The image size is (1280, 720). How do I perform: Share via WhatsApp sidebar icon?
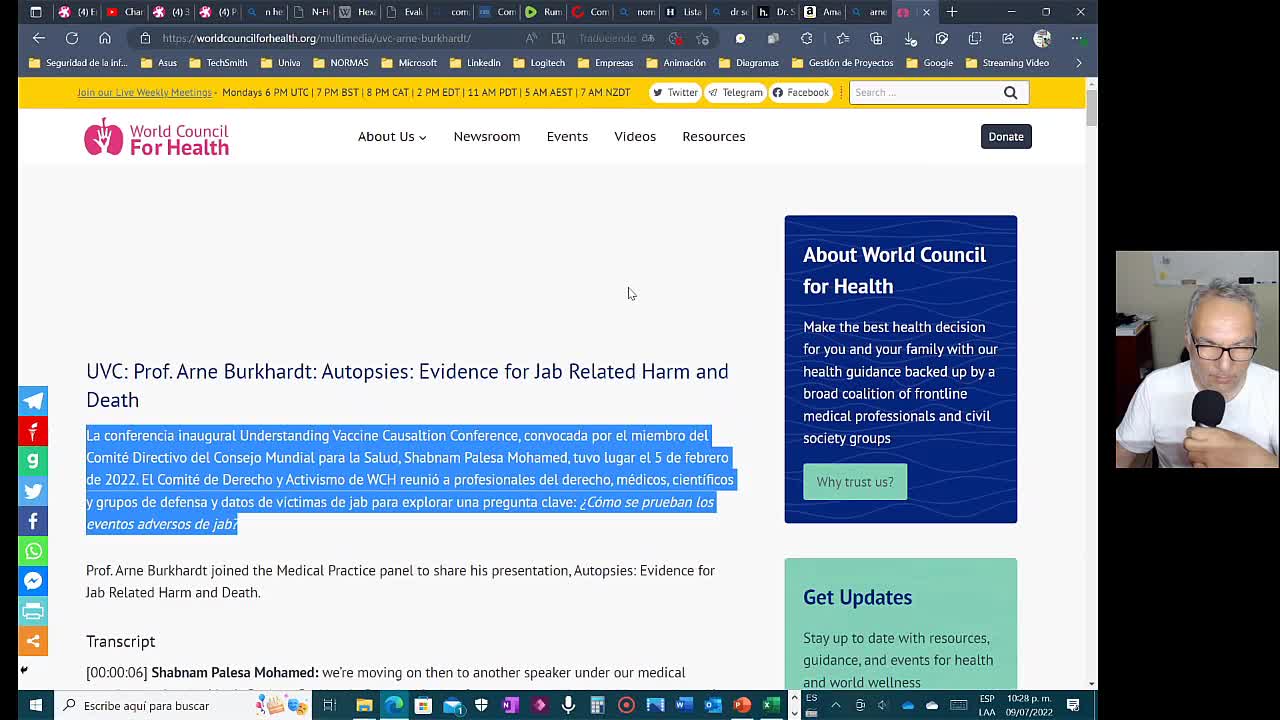[x=33, y=551]
